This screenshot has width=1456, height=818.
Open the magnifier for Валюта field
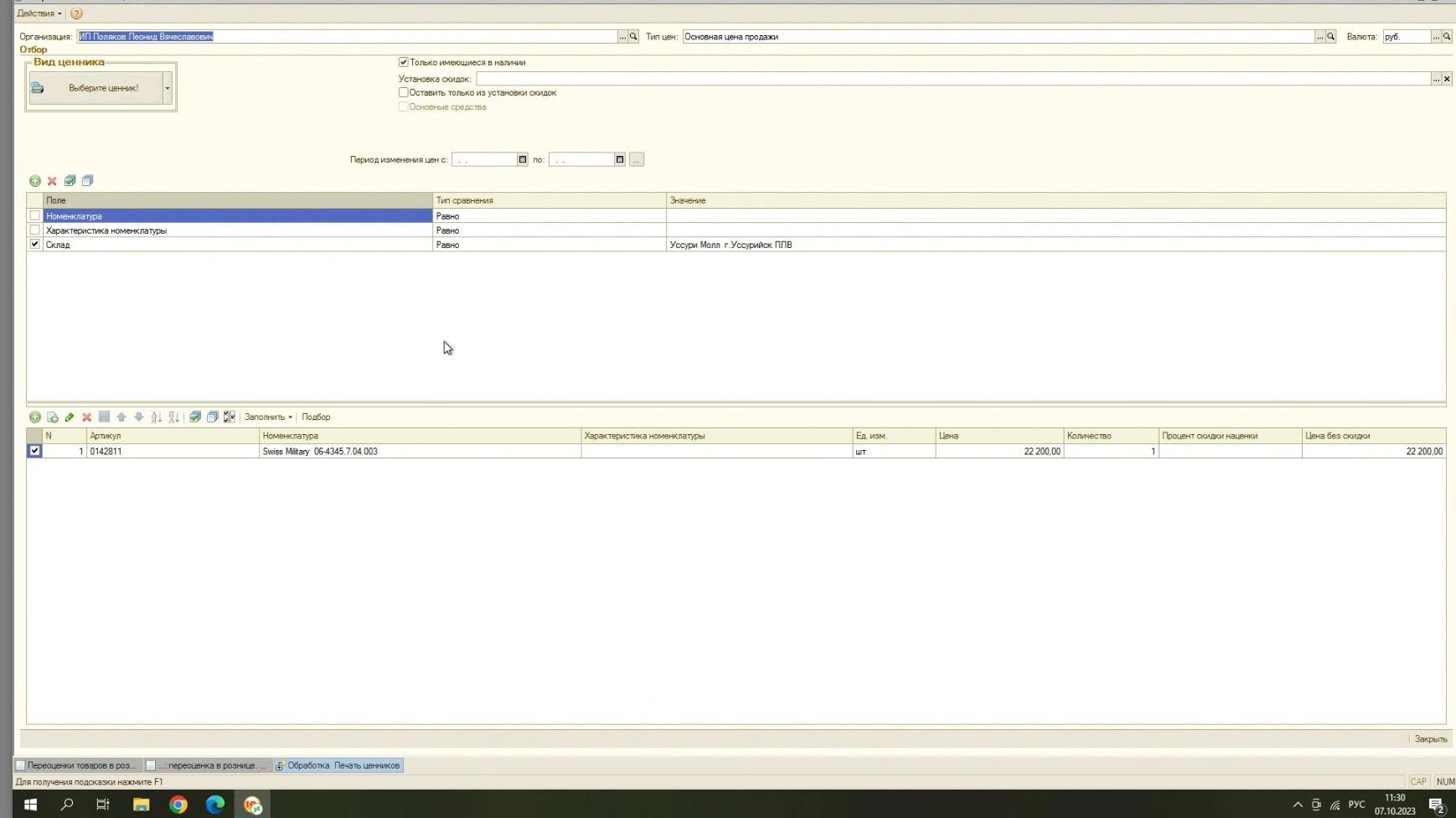coord(1447,37)
